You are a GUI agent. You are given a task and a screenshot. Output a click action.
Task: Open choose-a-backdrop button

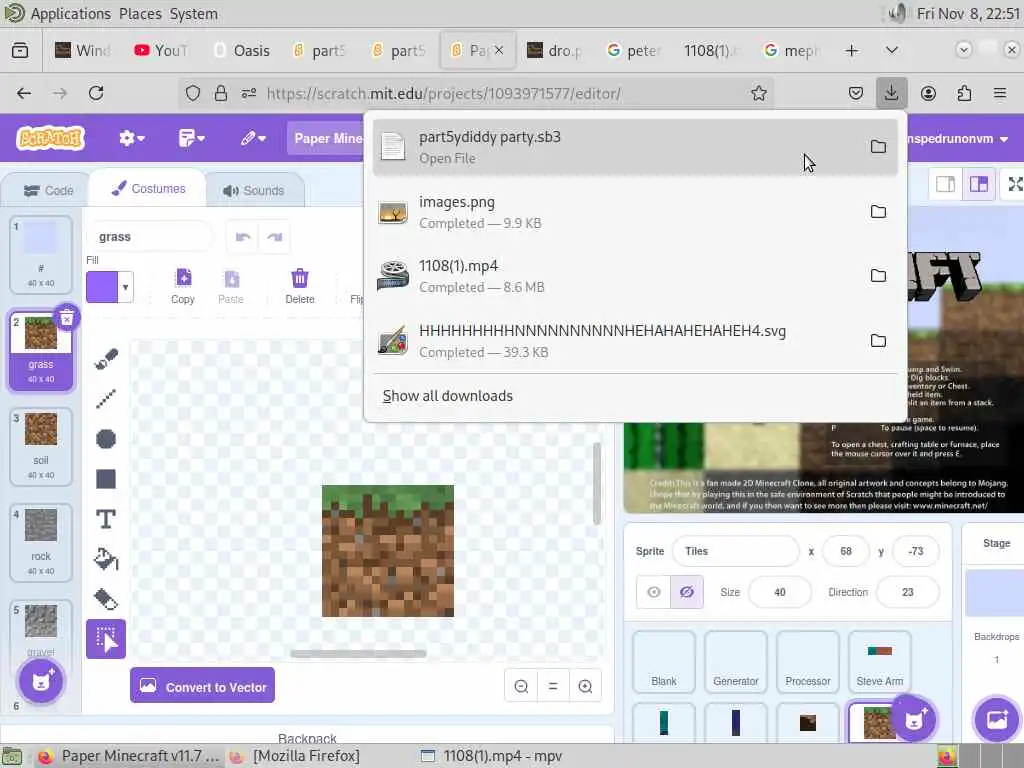(x=997, y=719)
